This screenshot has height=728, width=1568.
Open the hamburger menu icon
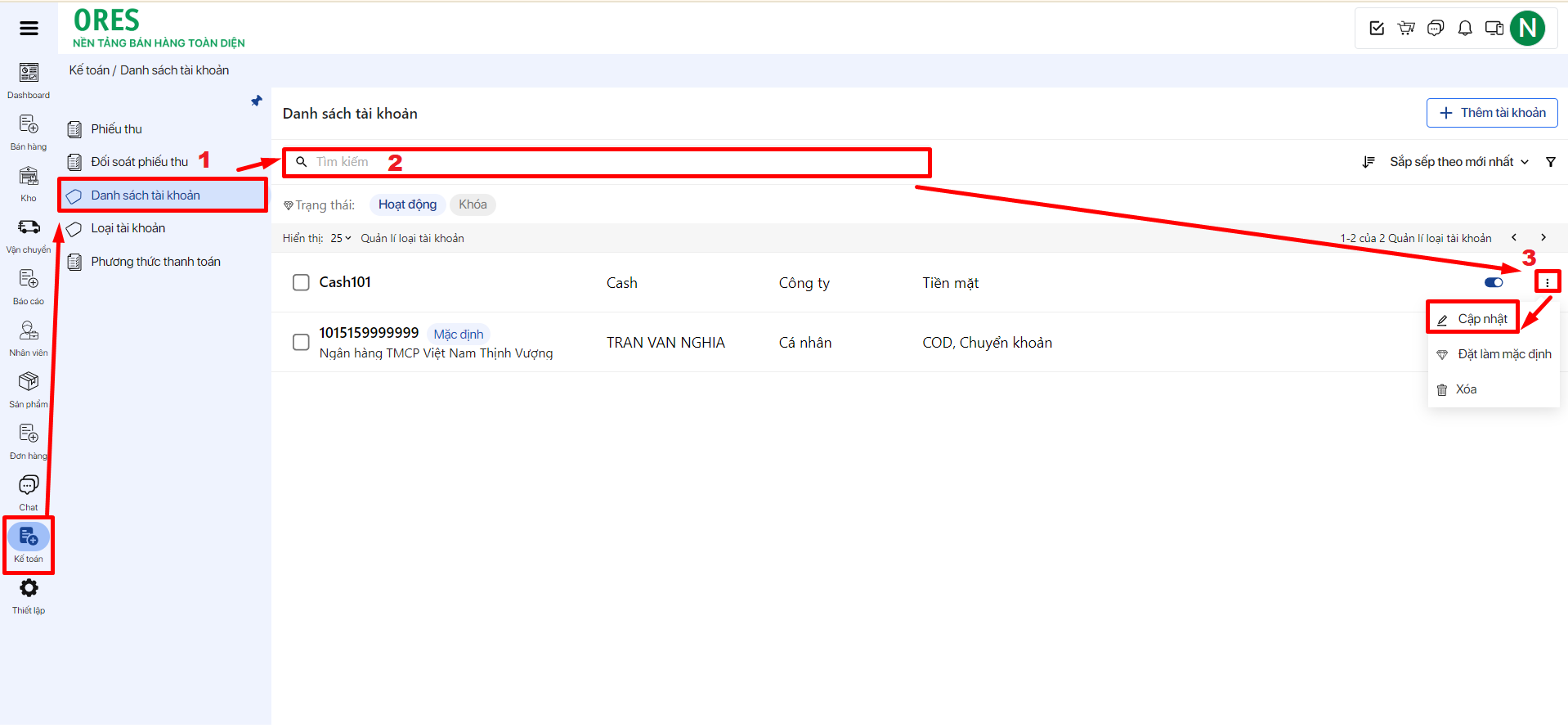point(29,29)
